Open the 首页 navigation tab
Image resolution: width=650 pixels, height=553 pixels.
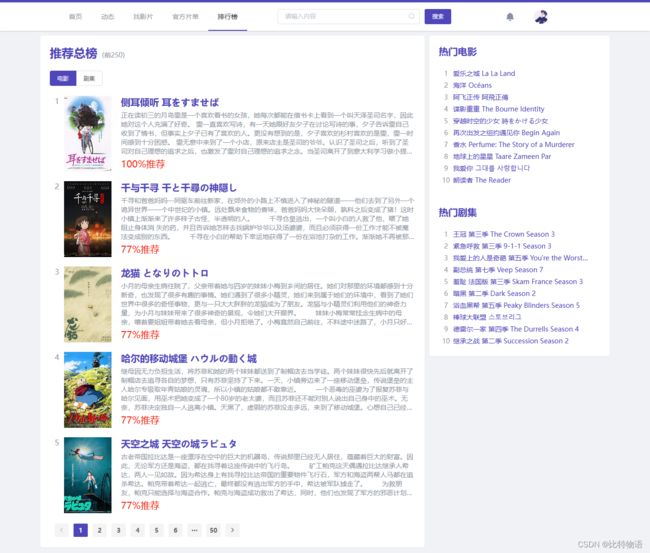coord(75,17)
